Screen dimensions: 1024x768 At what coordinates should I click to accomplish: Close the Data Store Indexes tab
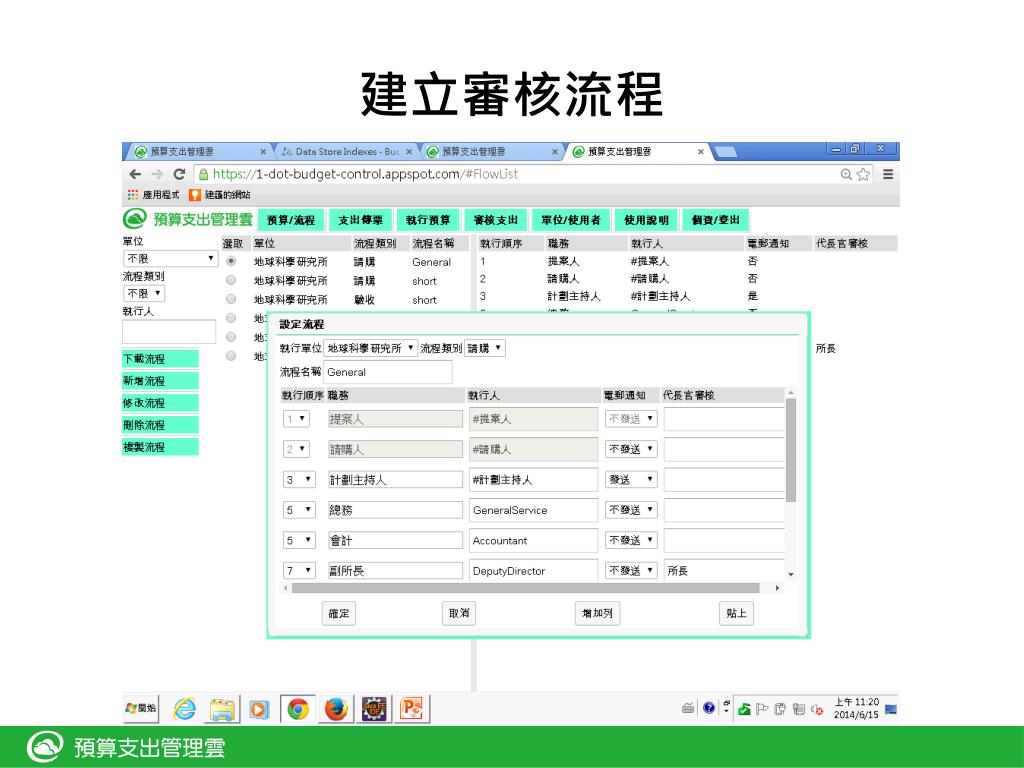[409, 152]
